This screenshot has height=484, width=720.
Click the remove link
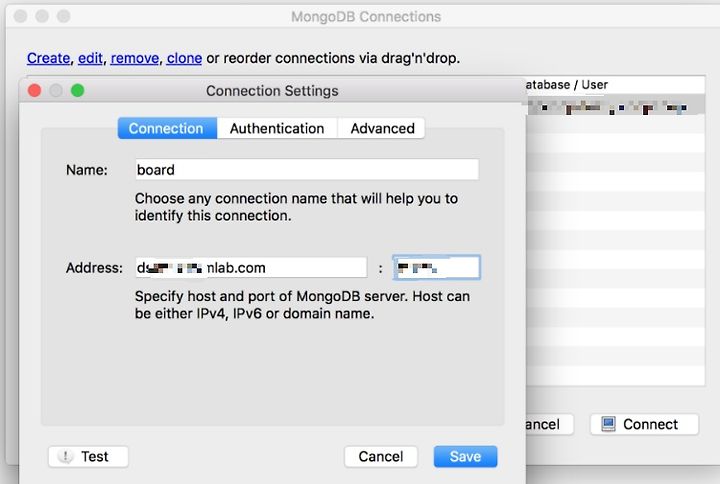[x=135, y=58]
